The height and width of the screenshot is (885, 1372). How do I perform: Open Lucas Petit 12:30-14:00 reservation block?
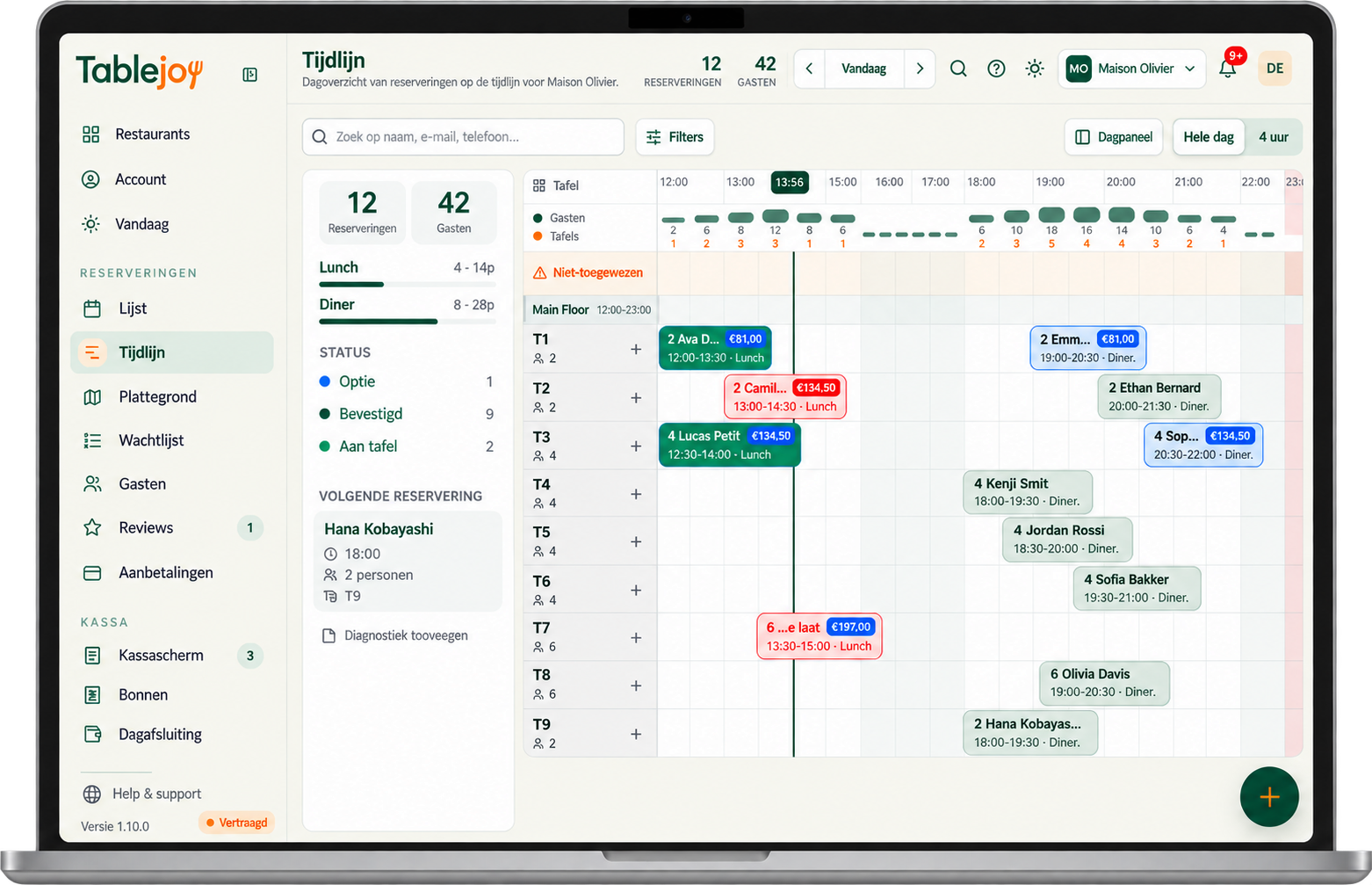click(730, 445)
